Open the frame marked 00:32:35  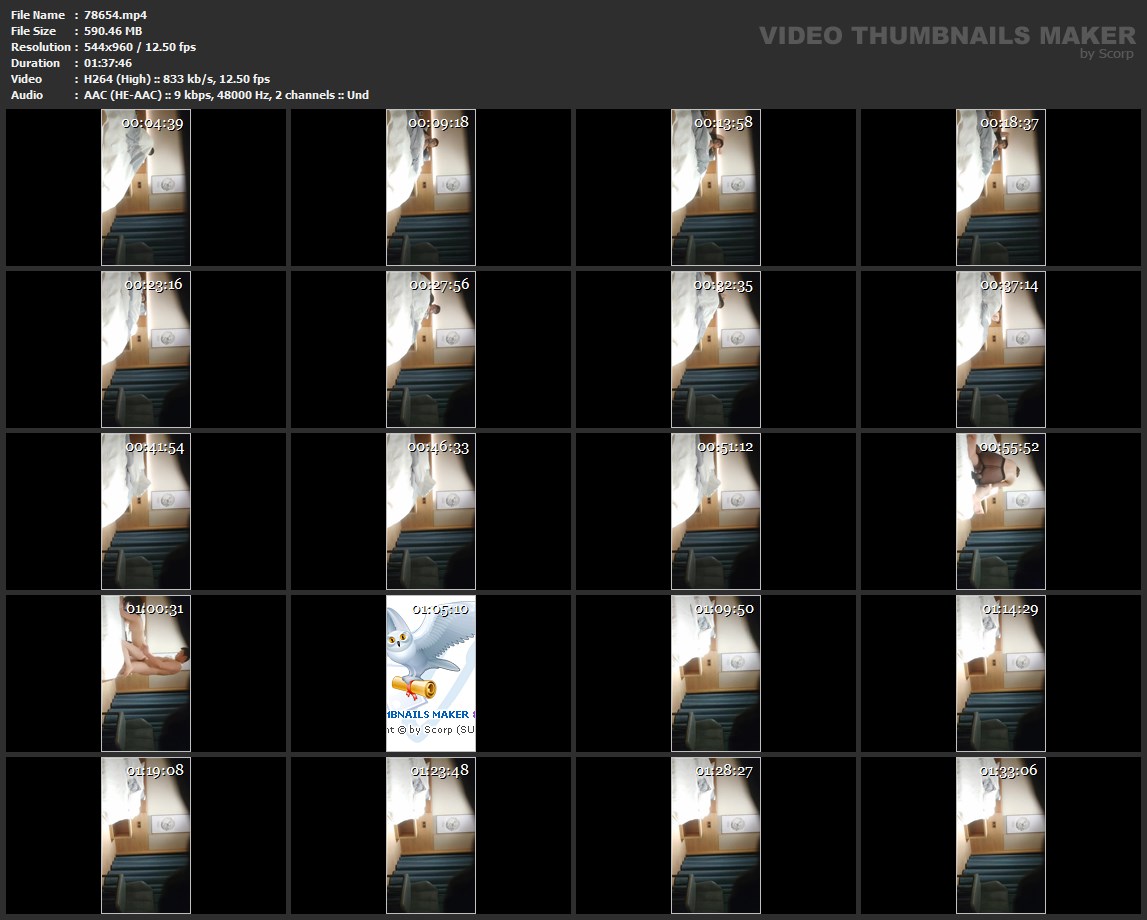point(716,349)
